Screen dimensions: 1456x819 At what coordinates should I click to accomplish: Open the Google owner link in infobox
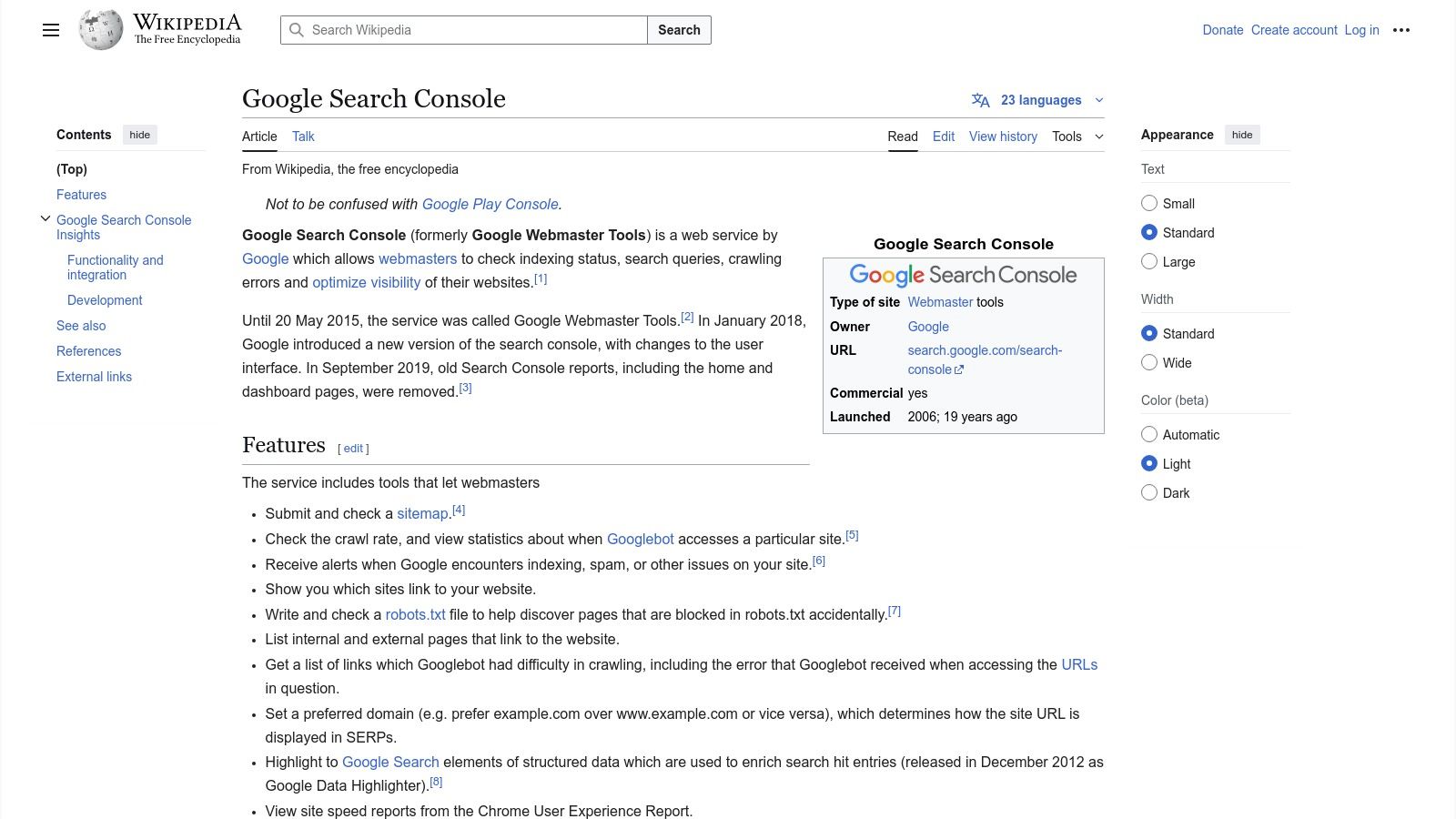(x=928, y=327)
